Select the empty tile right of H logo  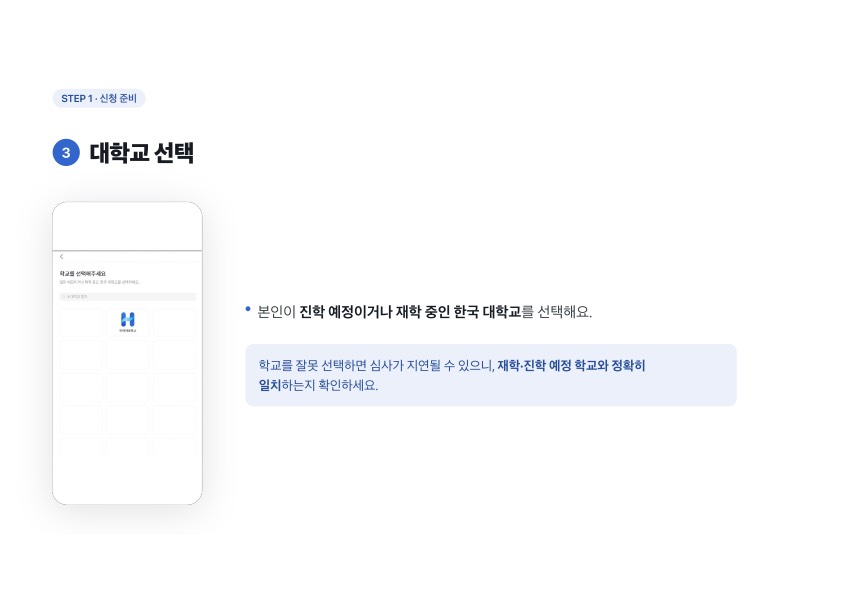point(174,322)
